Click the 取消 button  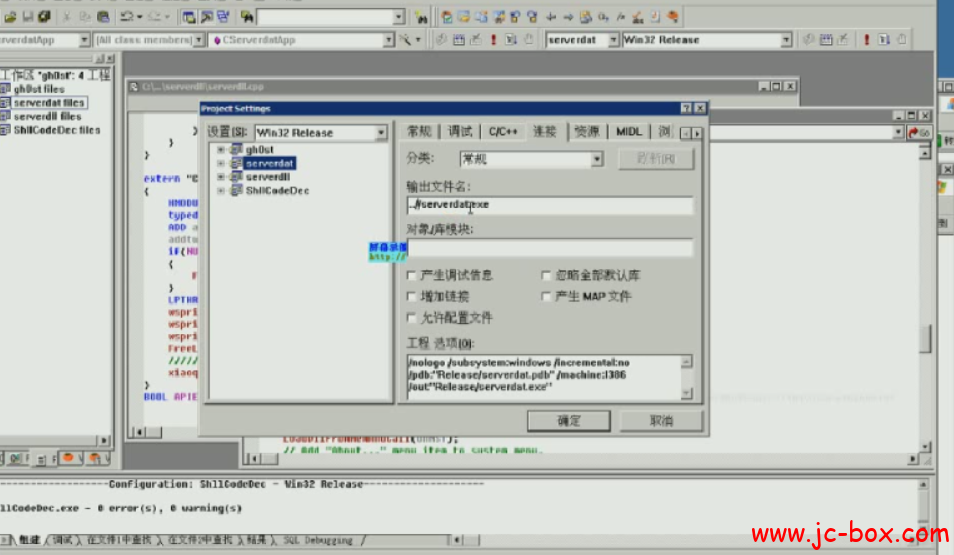[661, 421]
